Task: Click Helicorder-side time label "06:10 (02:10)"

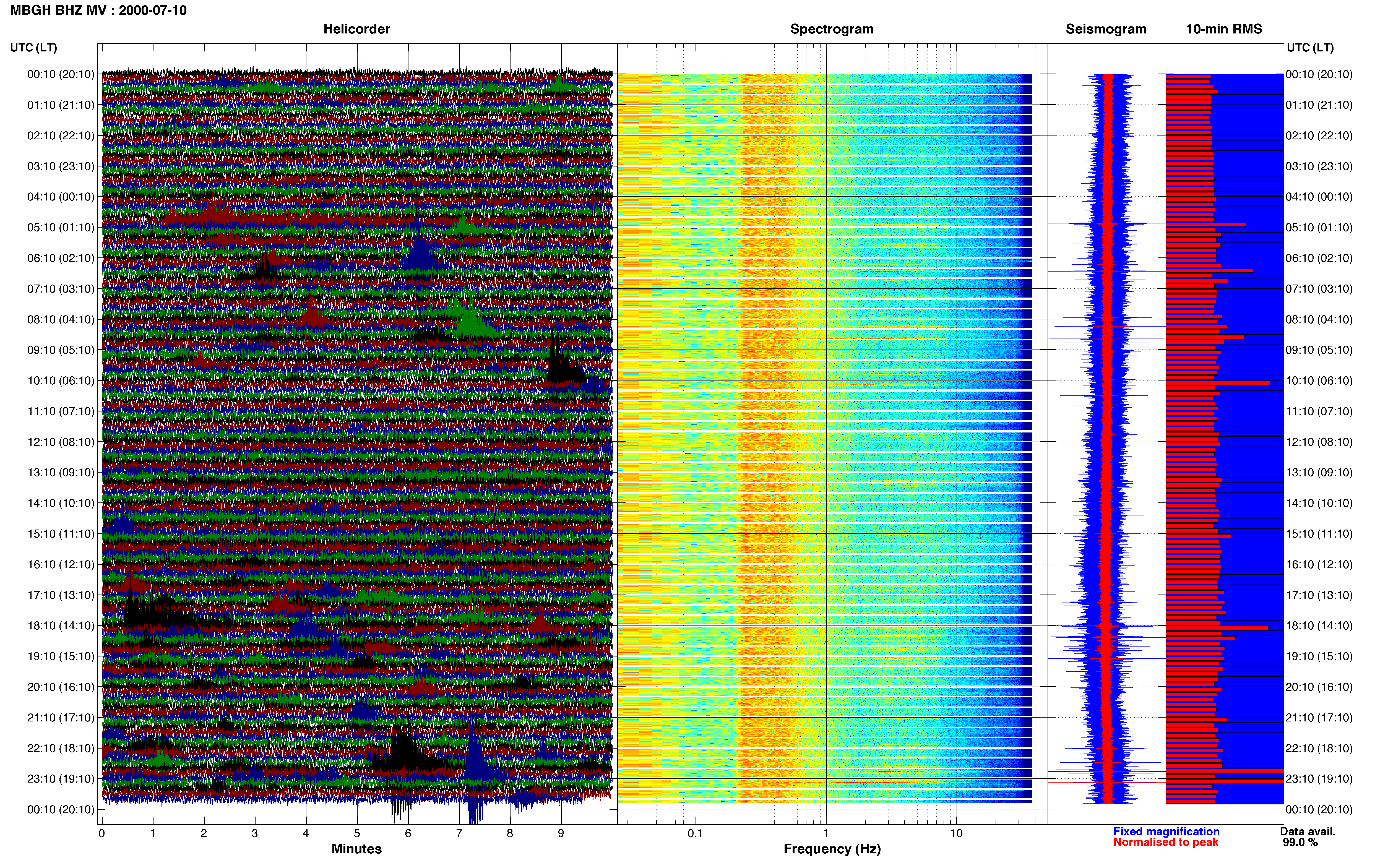Action: [61, 258]
